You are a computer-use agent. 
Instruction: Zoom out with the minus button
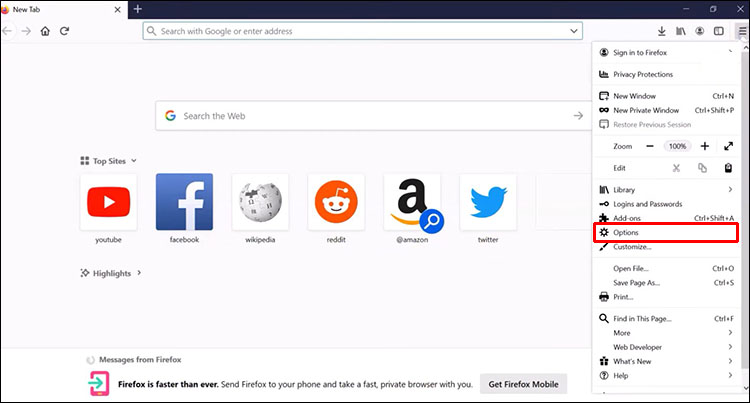[x=650, y=146]
